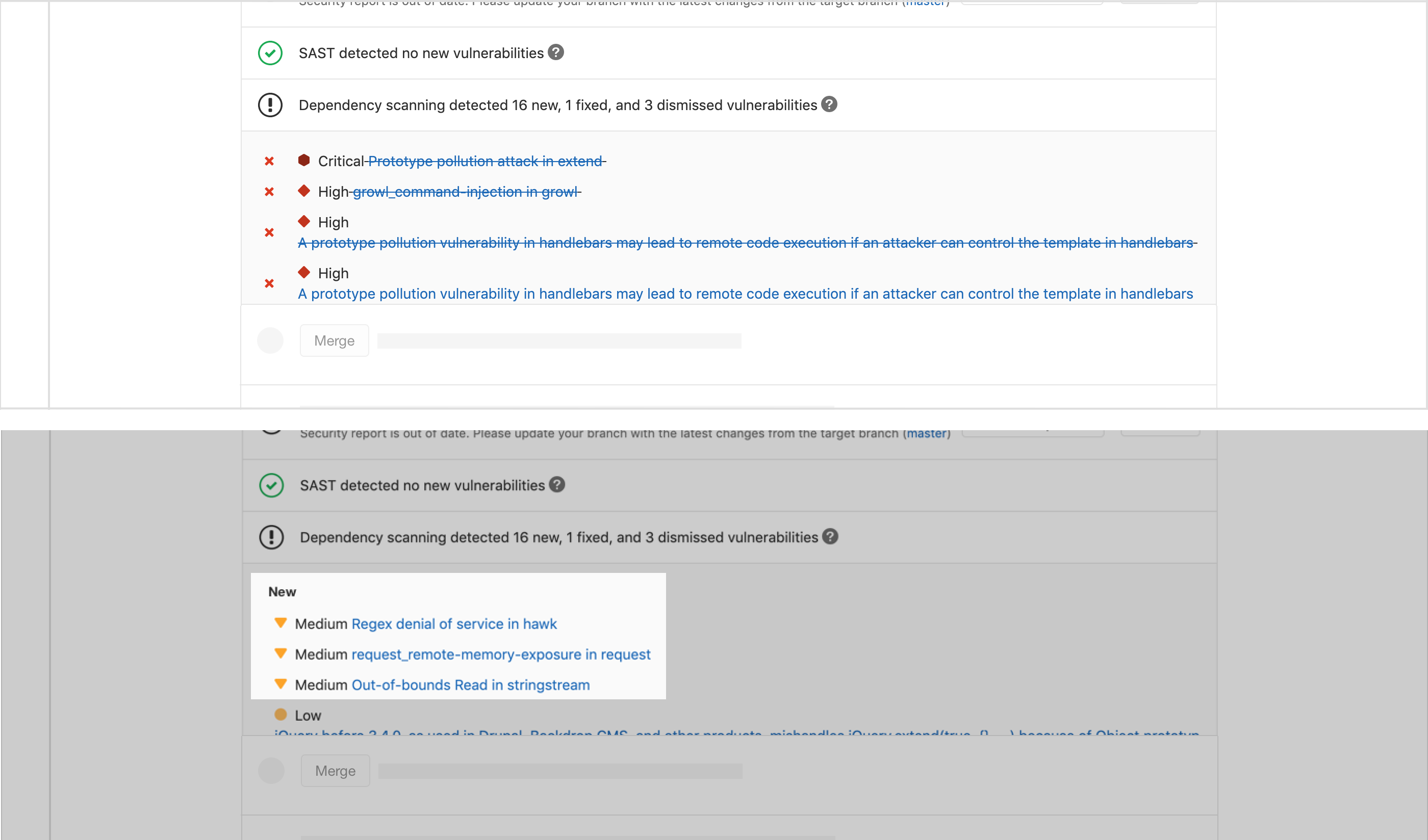Viewport: 1428px width, 840px height.
Task: Open the Dependency scanning help icon in the upper view
Action: [829, 104]
